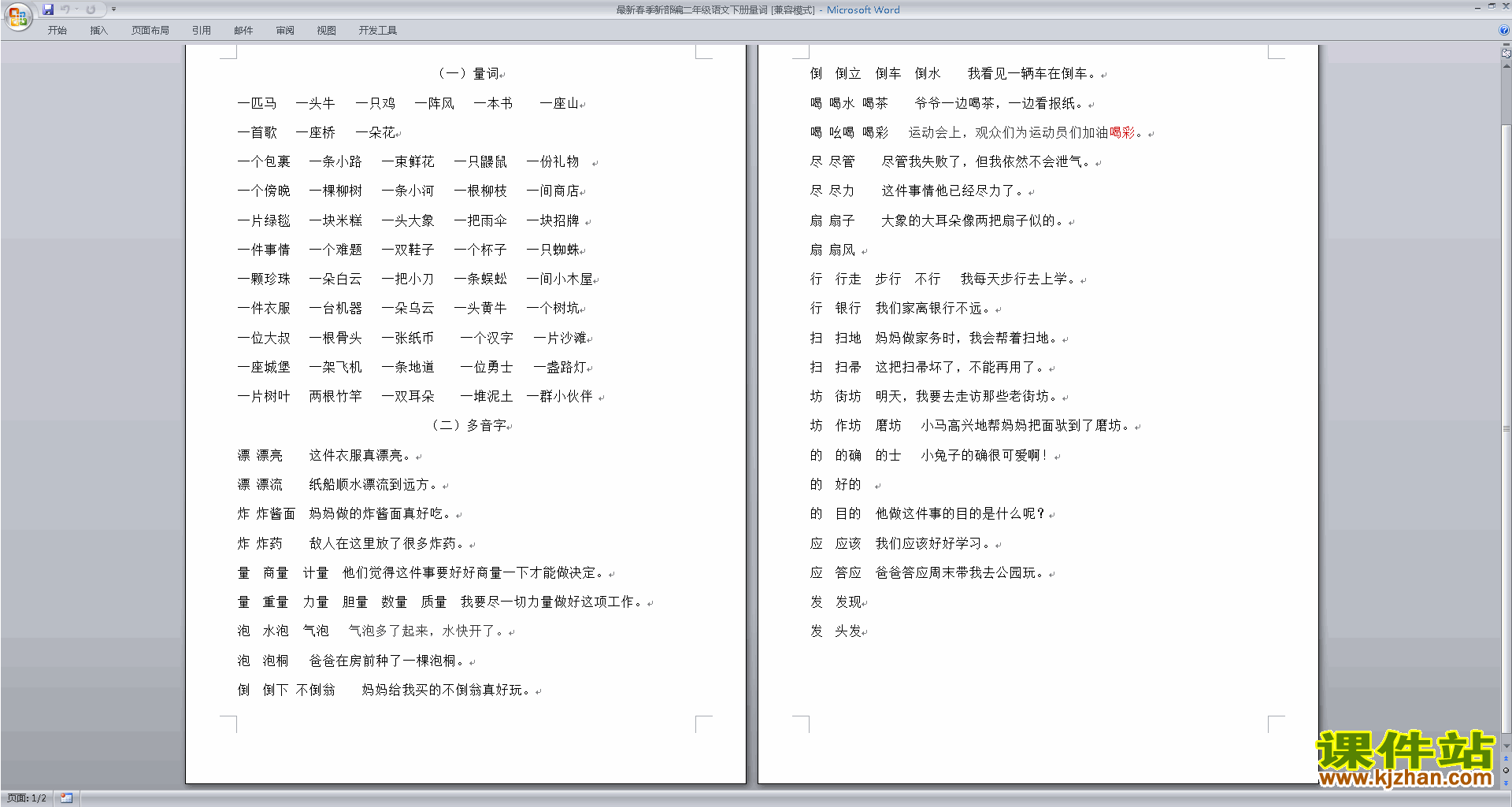
Task: Click the 页面: 1/2 status bar indicator
Action: click(26, 798)
